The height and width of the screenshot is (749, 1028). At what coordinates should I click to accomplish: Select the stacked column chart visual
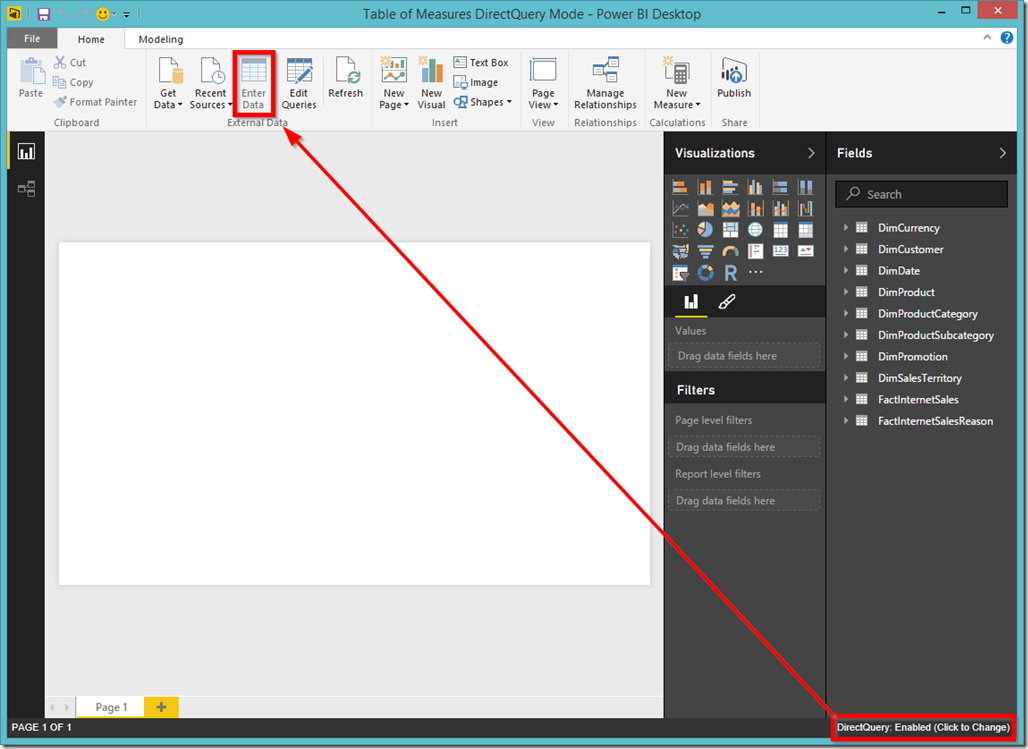pyautogui.click(x=705, y=188)
